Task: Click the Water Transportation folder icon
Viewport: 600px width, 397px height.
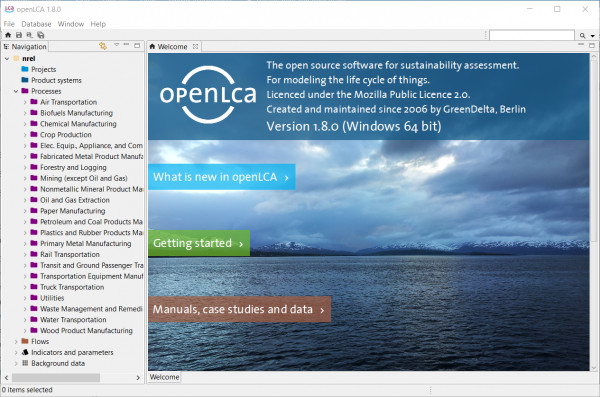Action: (x=34, y=319)
